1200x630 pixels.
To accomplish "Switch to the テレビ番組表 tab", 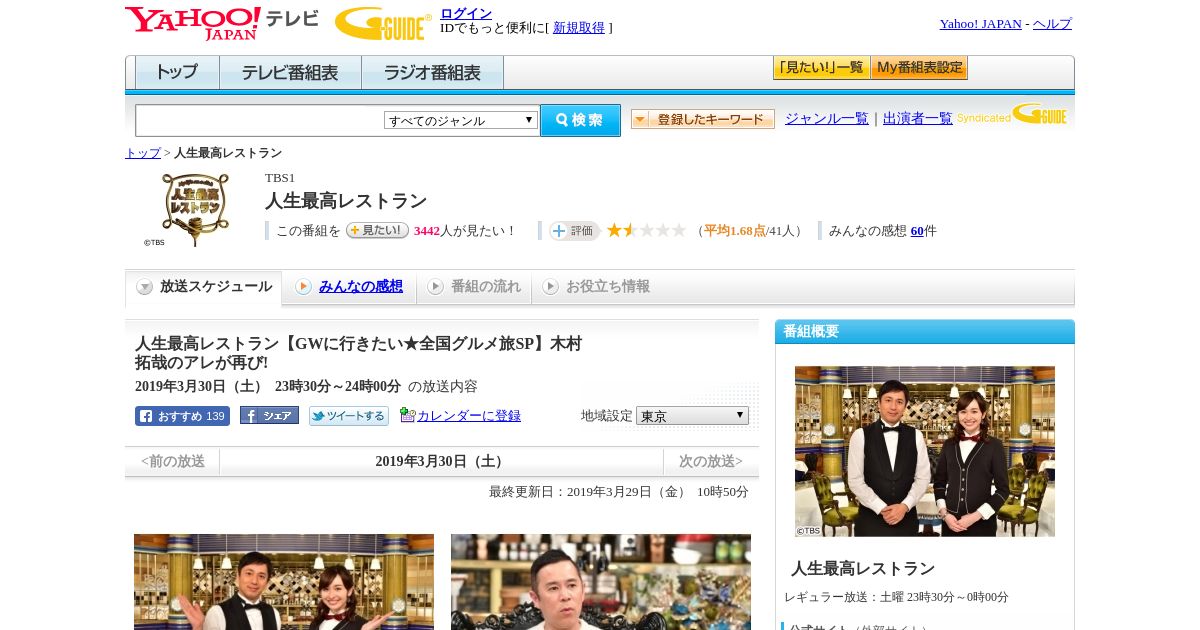I will tap(290, 73).
